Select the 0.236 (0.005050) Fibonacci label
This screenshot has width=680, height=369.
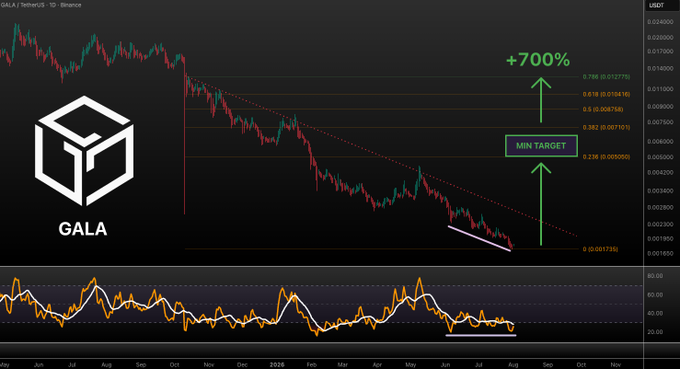606,157
